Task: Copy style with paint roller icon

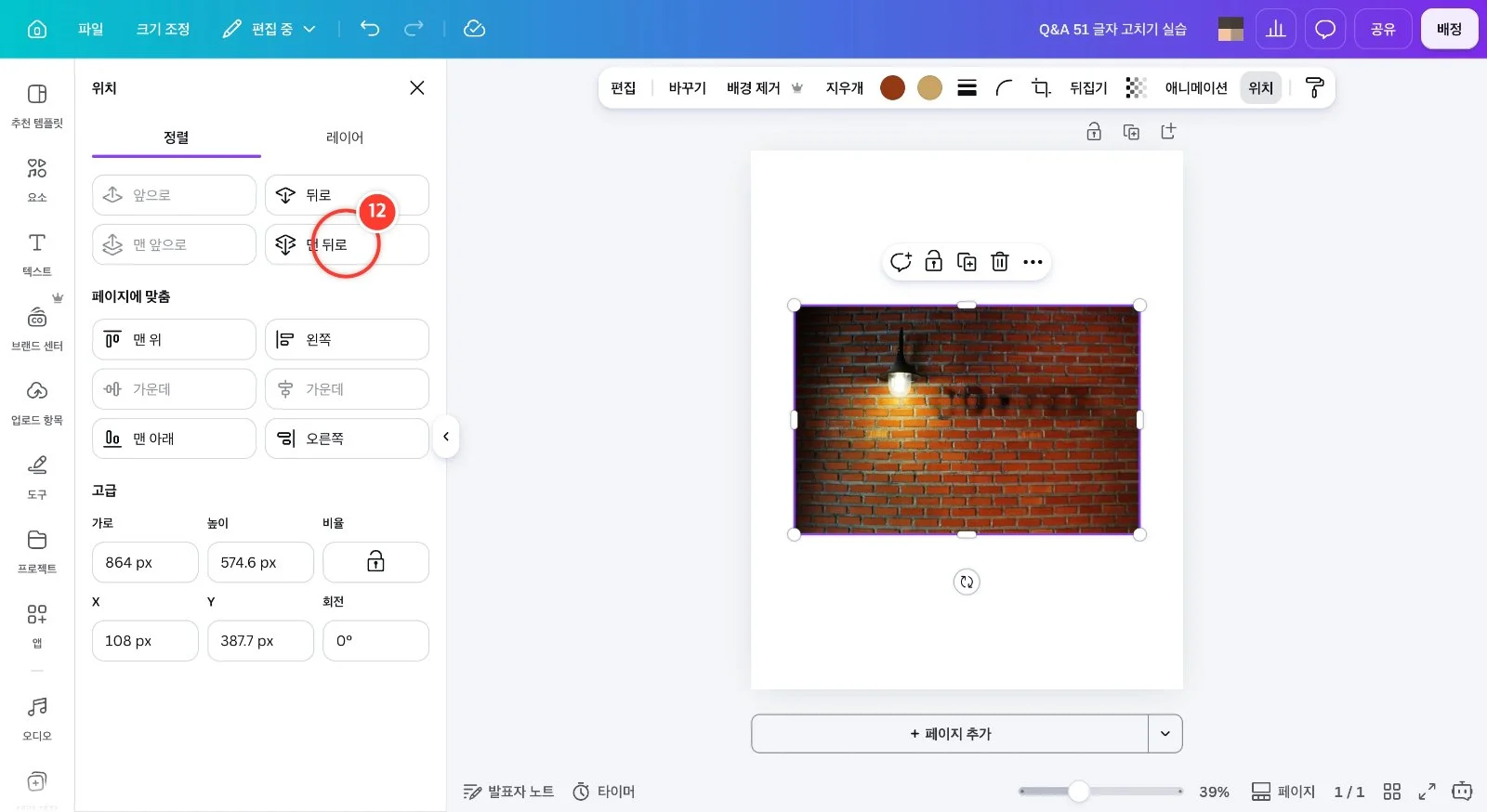Action: [1314, 87]
